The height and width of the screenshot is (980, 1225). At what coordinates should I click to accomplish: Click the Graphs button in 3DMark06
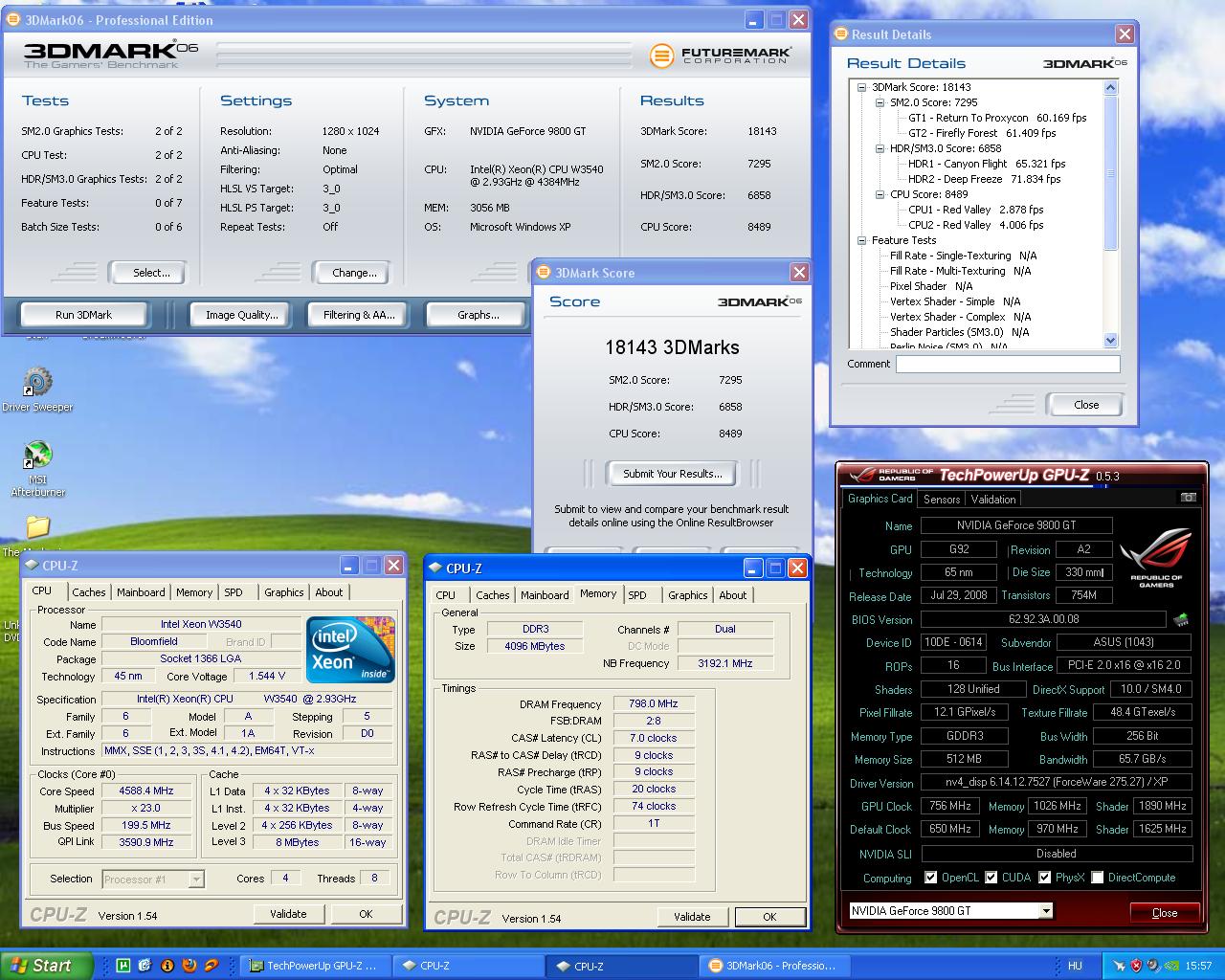tap(478, 315)
